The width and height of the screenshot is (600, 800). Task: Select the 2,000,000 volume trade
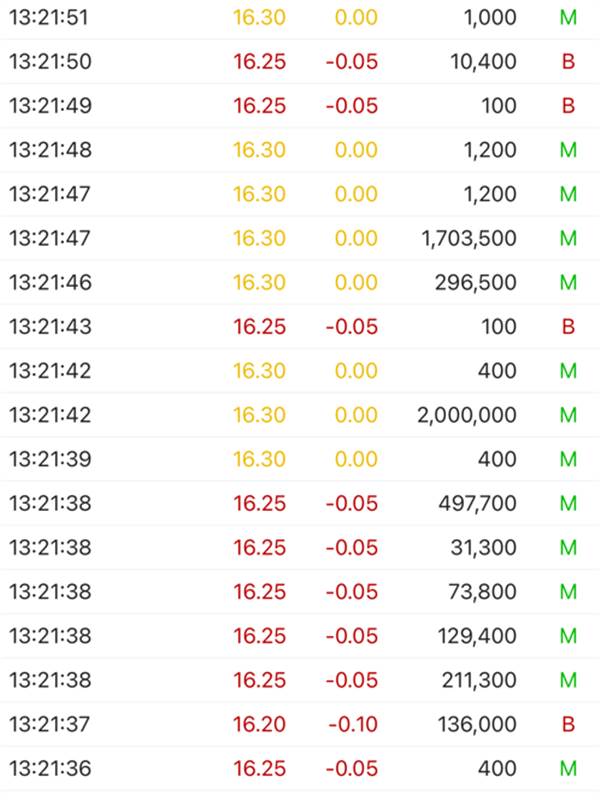(x=467, y=414)
